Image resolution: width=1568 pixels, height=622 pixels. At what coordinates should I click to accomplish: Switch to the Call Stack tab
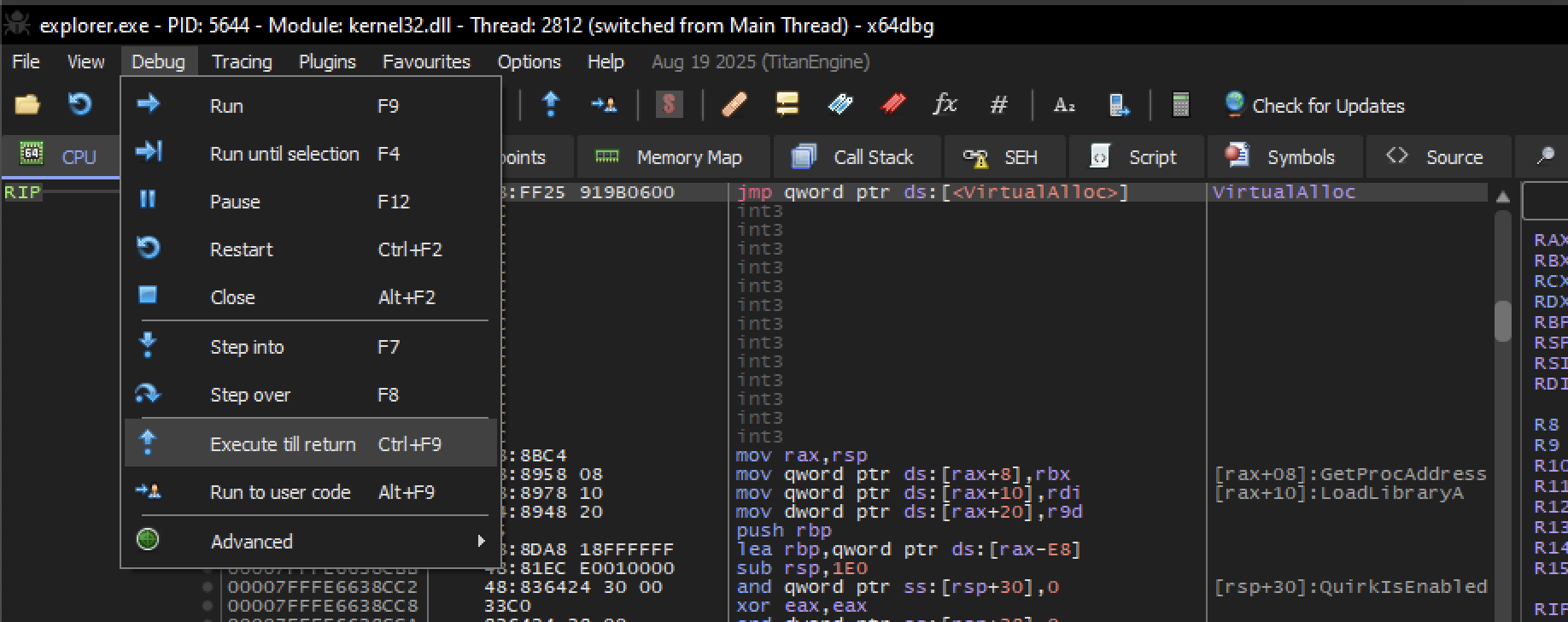point(857,157)
